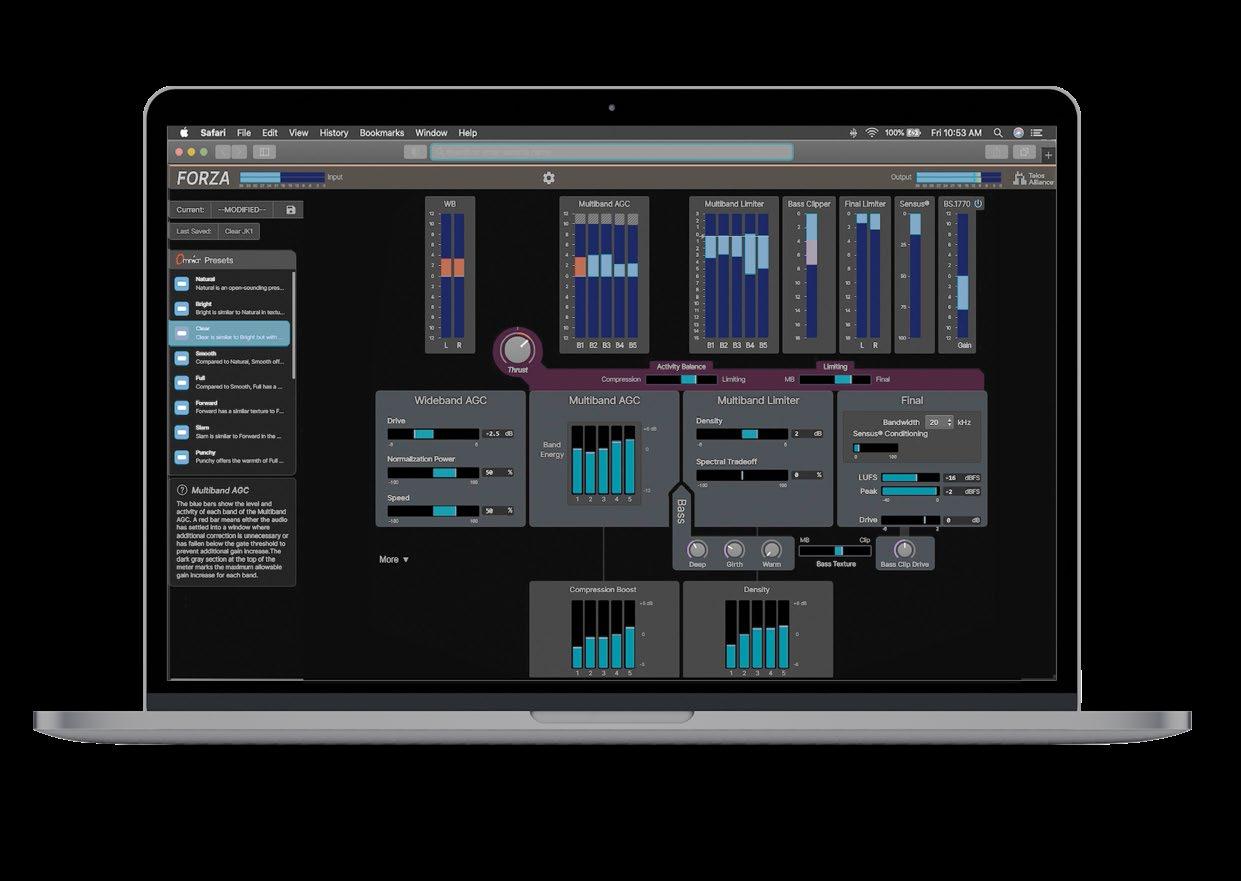
Task: Open the Bookmarks menu
Action: coord(382,132)
